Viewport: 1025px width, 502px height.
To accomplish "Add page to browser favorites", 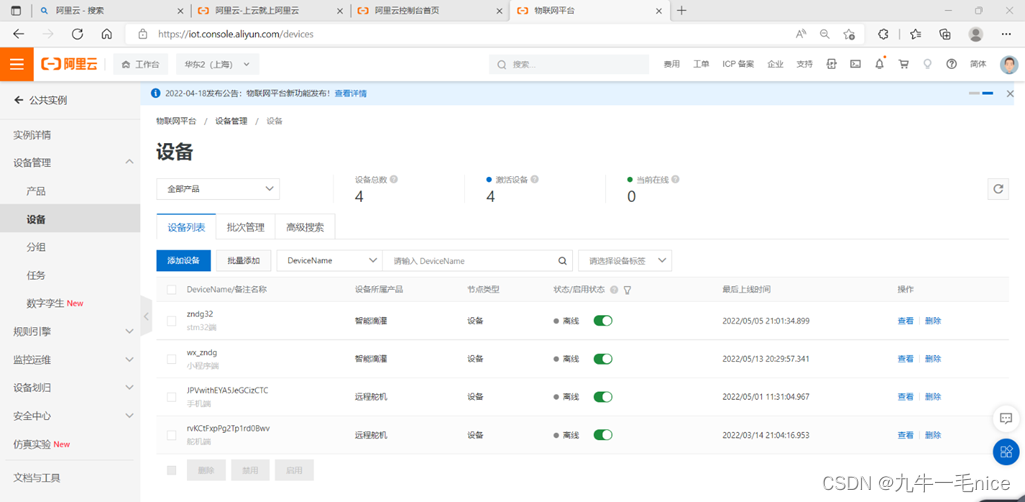I will pos(849,34).
